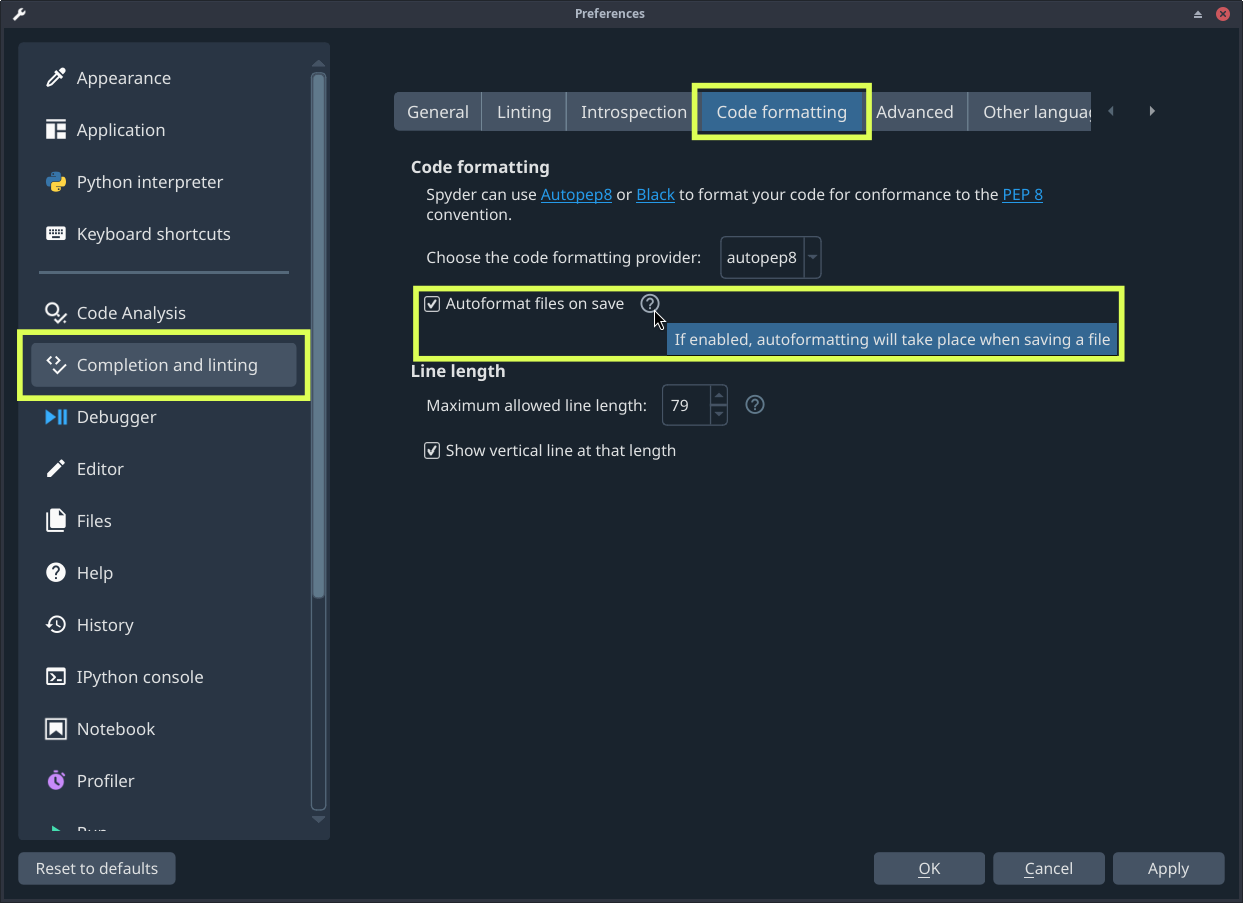The image size is (1243, 903).
Task: Click the help icon next to maximum line length
Action: tap(754, 404)
